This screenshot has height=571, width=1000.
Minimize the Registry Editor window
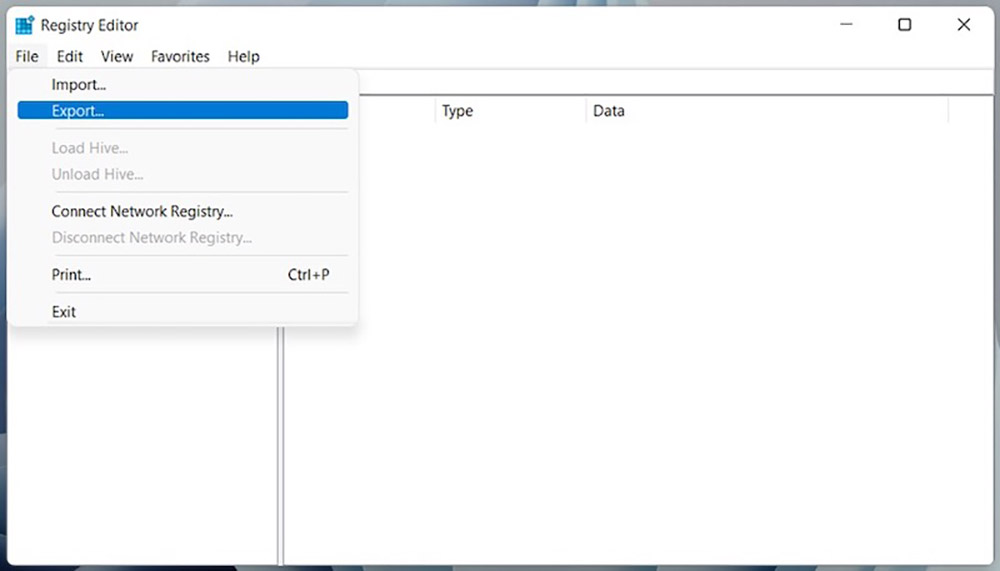tap(846, 25)
